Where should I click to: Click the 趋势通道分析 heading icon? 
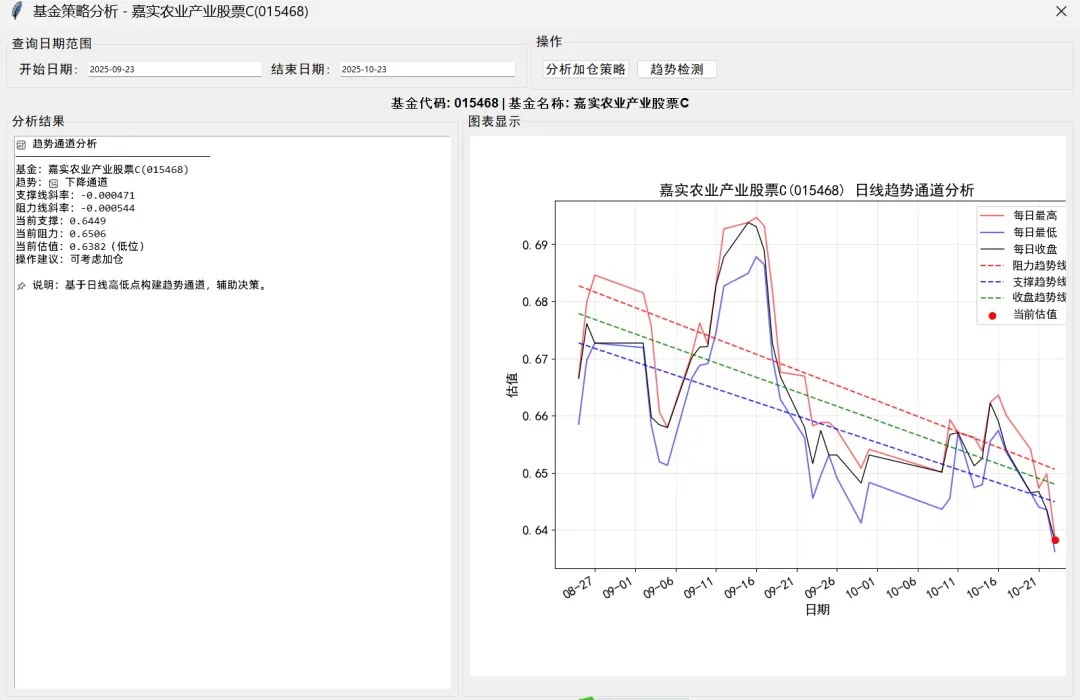click(21, 145)
